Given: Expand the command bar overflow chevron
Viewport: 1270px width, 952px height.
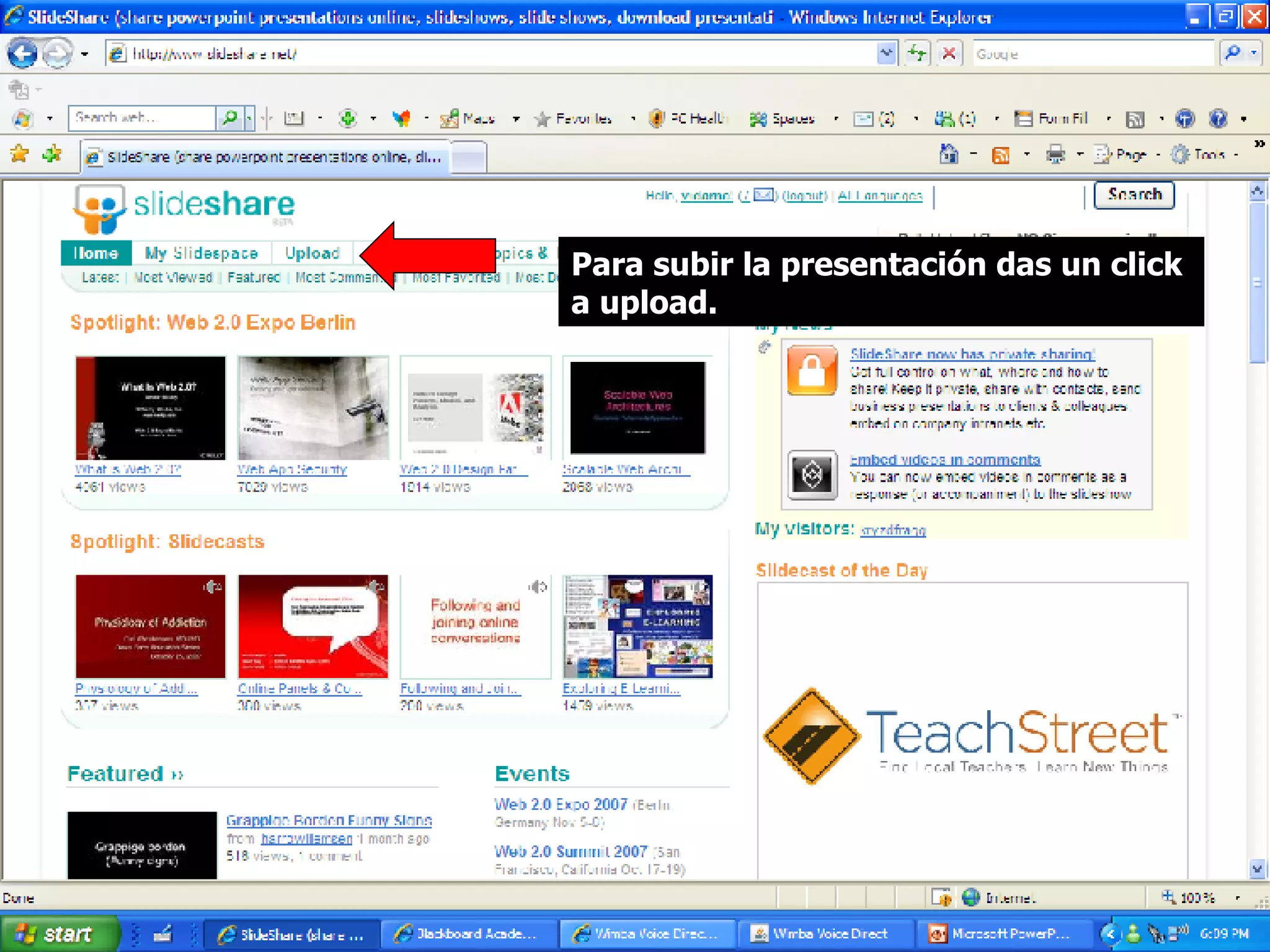Looking at the screenshot, I should coord(1259,144).
